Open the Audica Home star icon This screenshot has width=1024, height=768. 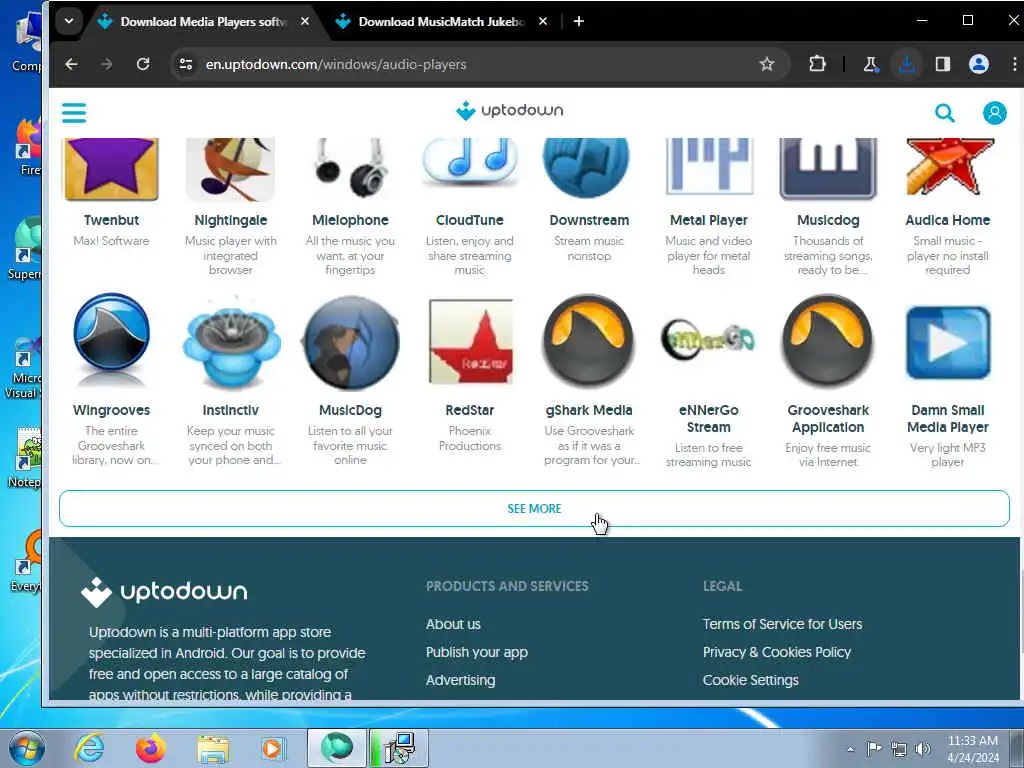948,166
